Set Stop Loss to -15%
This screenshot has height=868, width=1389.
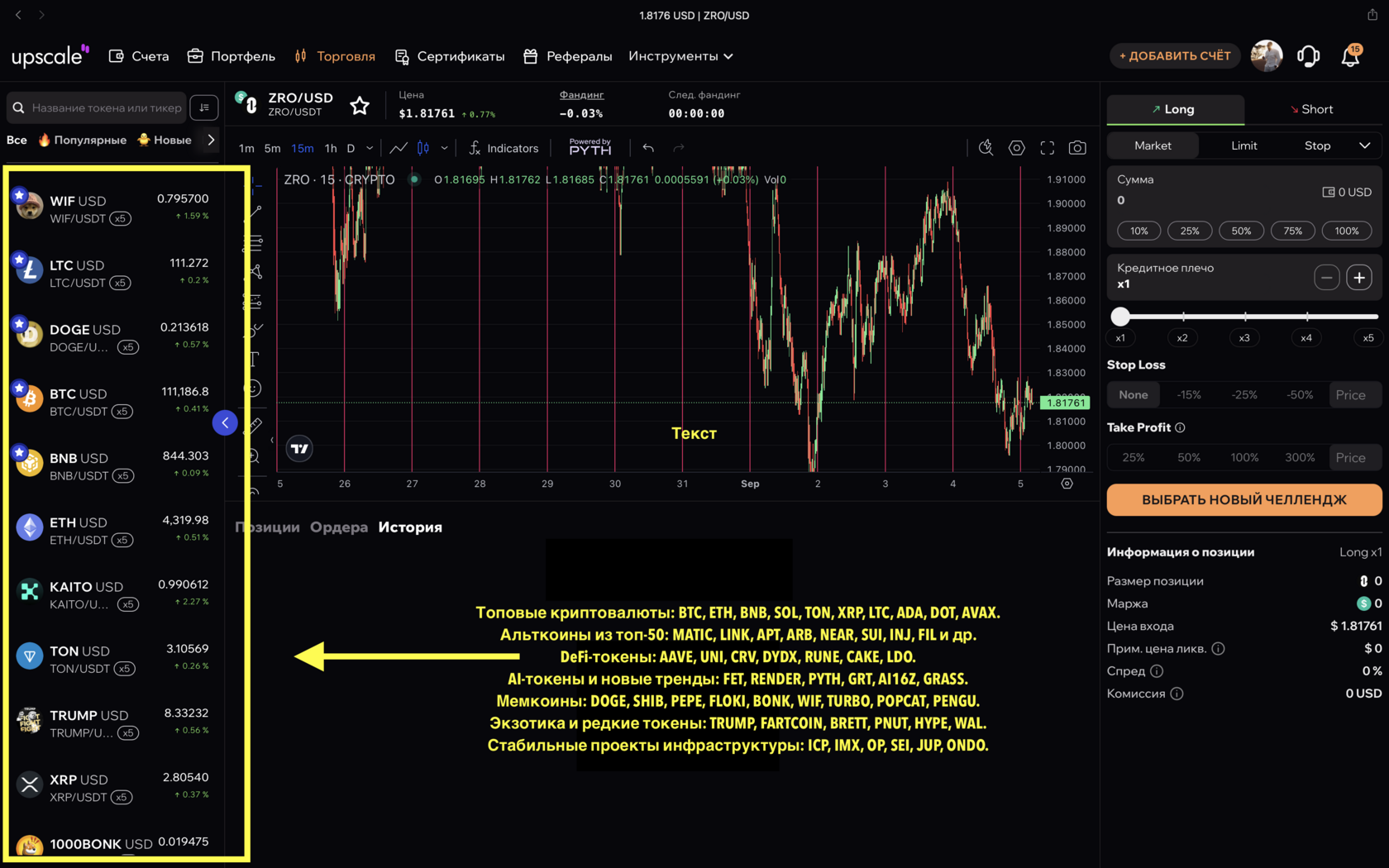click(1189, 395)
